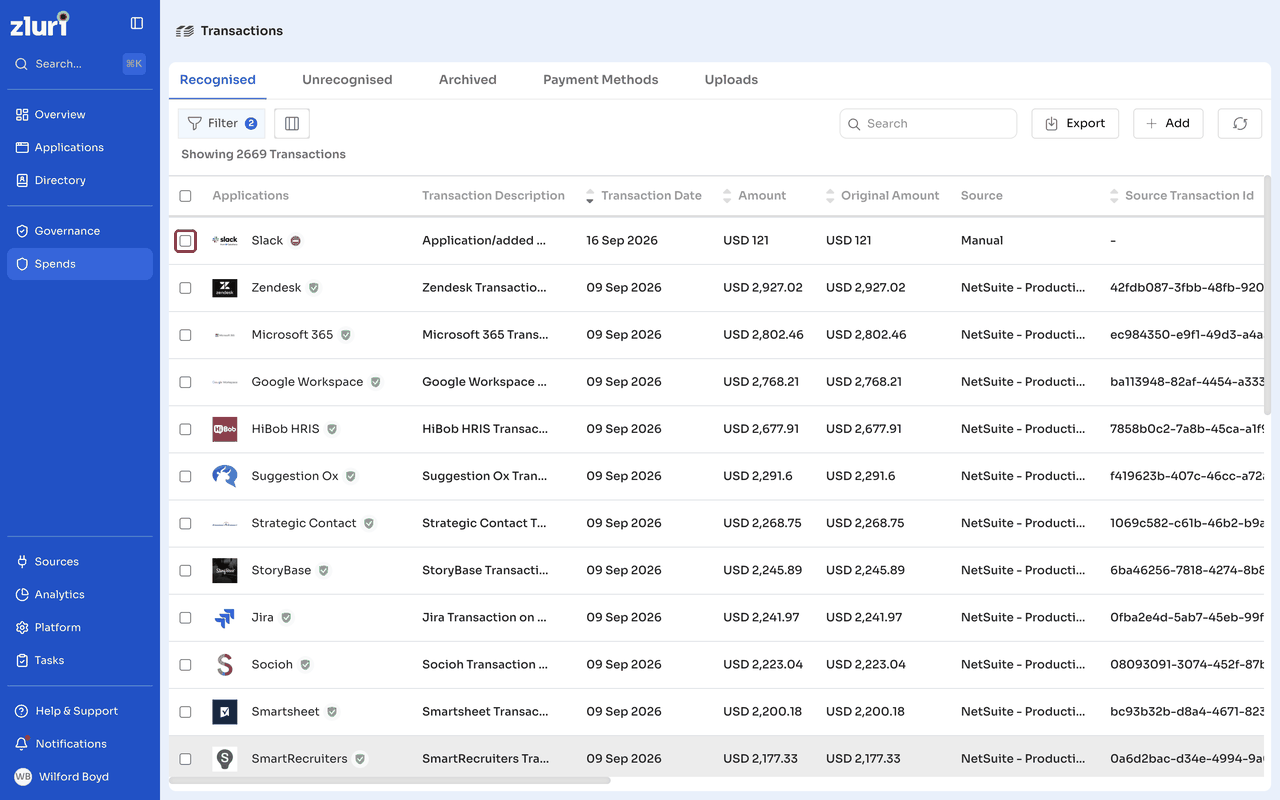Click the Add transaction button

tap(1168, 123)
